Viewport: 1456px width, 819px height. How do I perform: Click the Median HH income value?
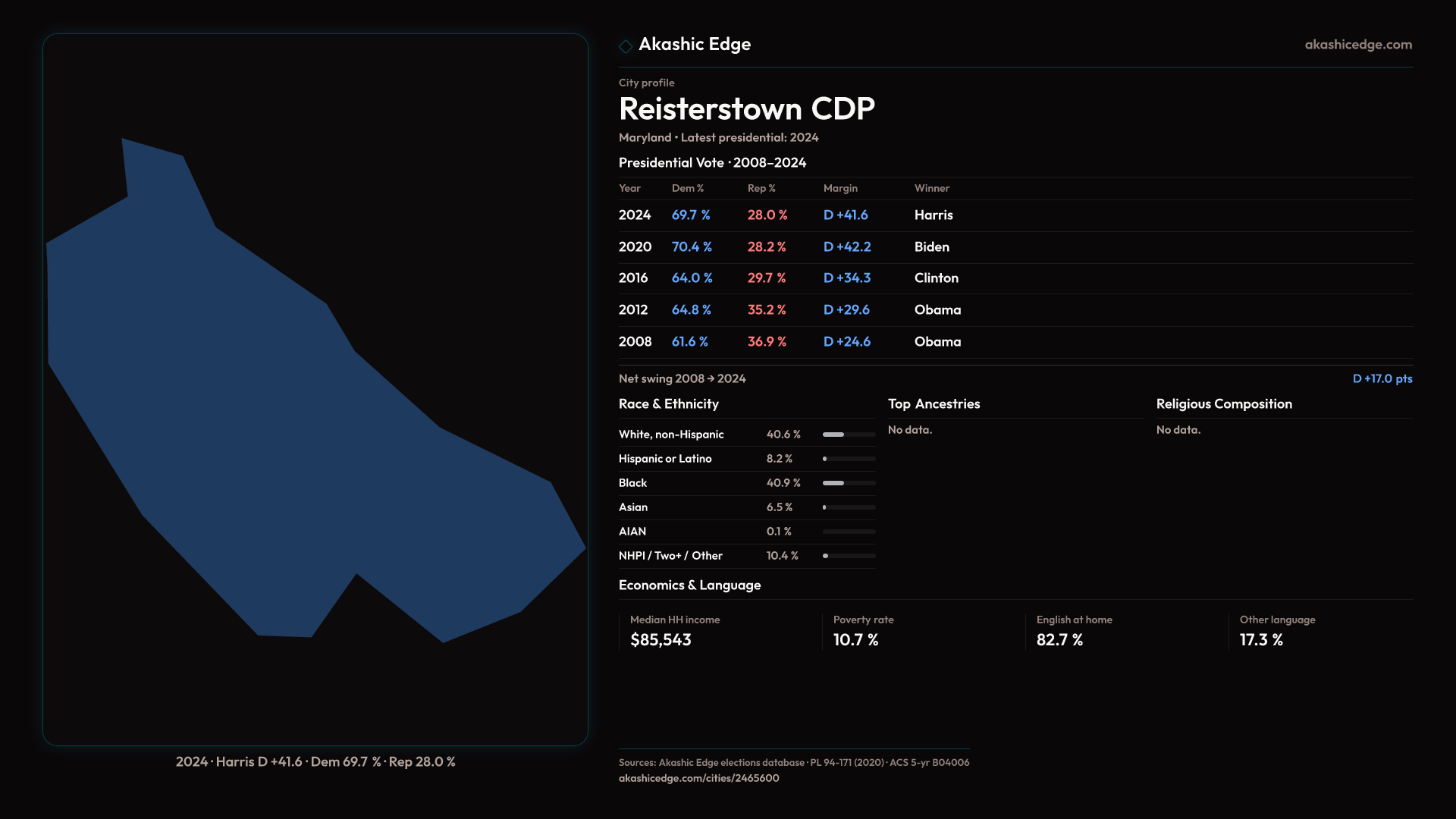coord(661,640)
